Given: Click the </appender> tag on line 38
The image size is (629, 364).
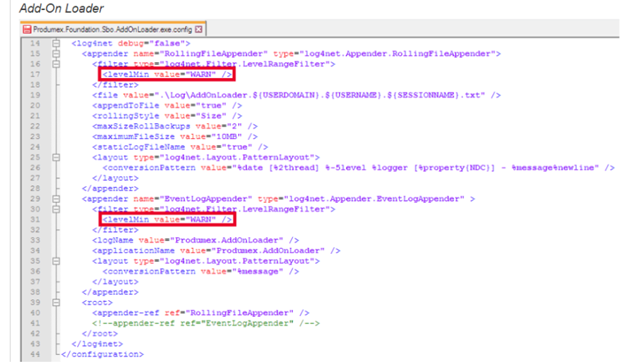Looking at the screenshot, I should click(x=110, y=292).
